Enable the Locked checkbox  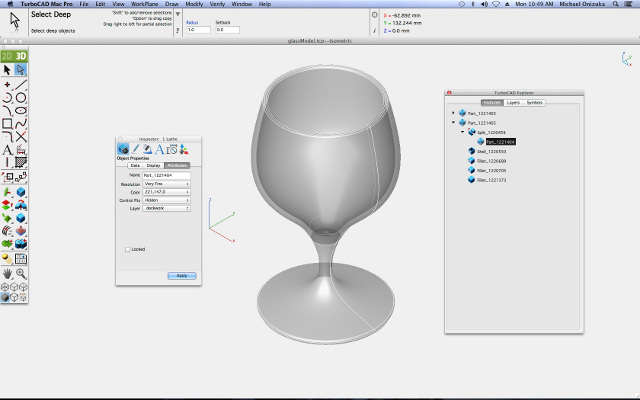point(127,249)
